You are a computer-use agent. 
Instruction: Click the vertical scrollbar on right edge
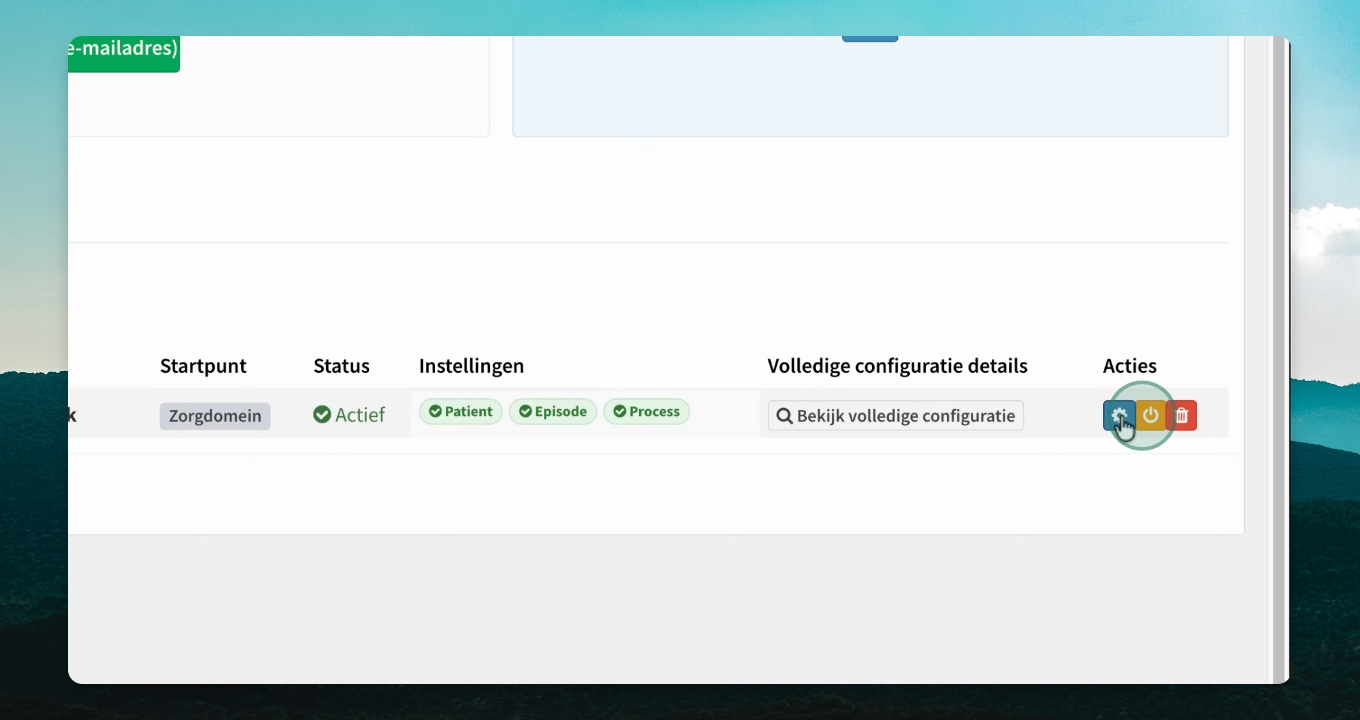pos(1278,360)
